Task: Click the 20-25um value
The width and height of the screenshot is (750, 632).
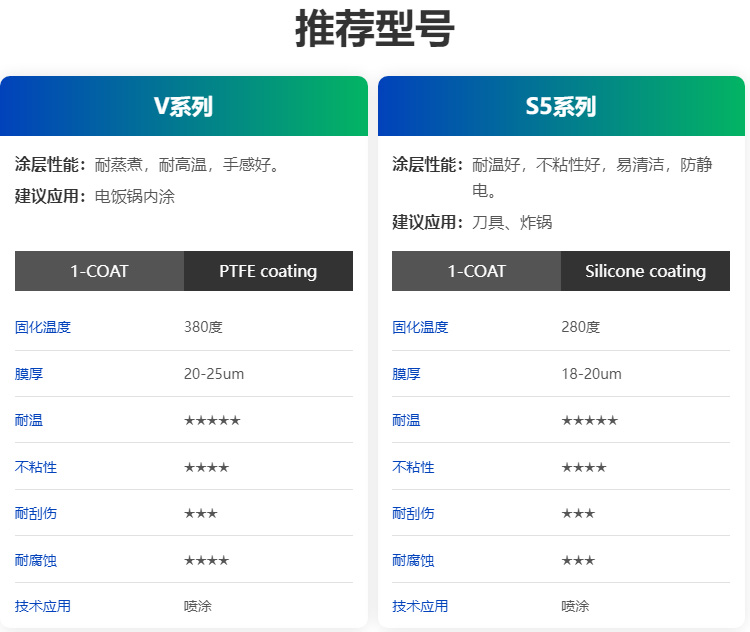Action: coord(214,374)
